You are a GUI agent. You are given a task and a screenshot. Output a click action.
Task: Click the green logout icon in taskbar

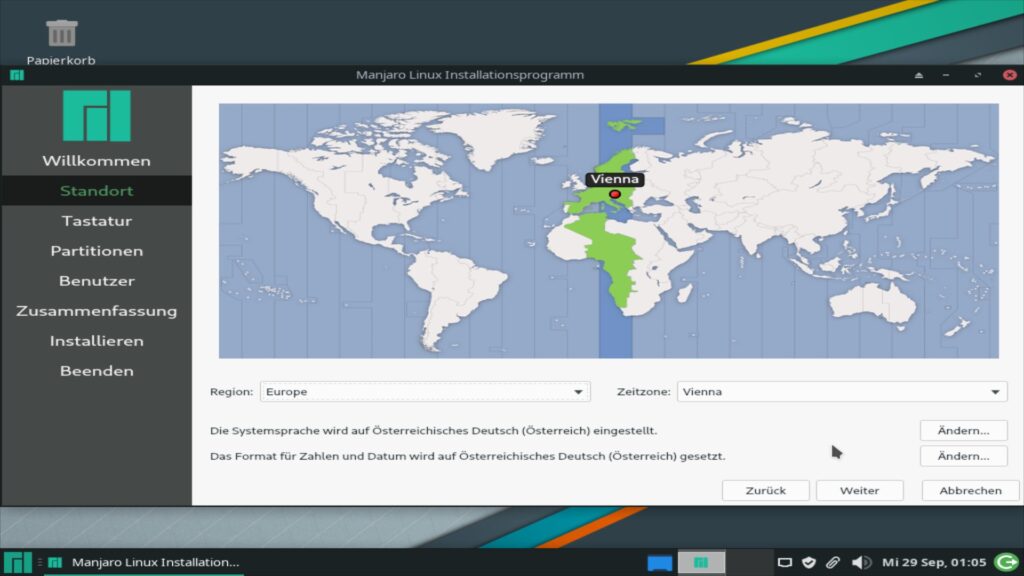coord(1006,562)
